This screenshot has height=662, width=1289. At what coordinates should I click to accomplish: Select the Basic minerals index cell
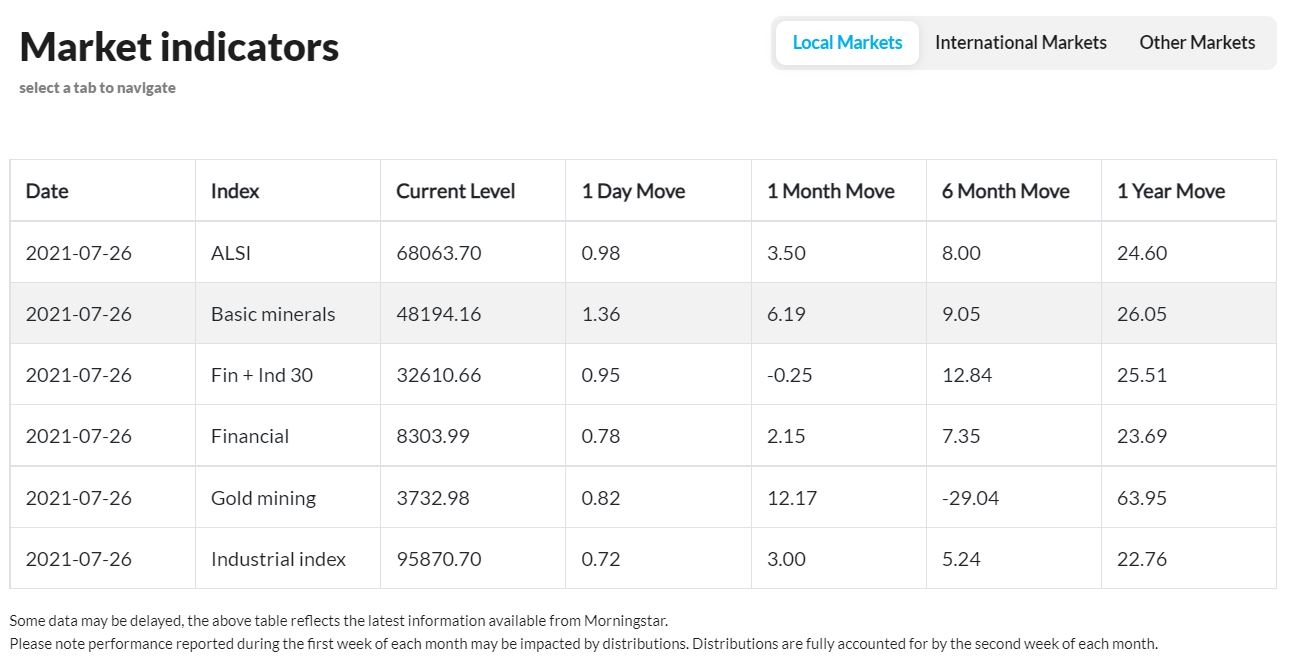[288, 314]
